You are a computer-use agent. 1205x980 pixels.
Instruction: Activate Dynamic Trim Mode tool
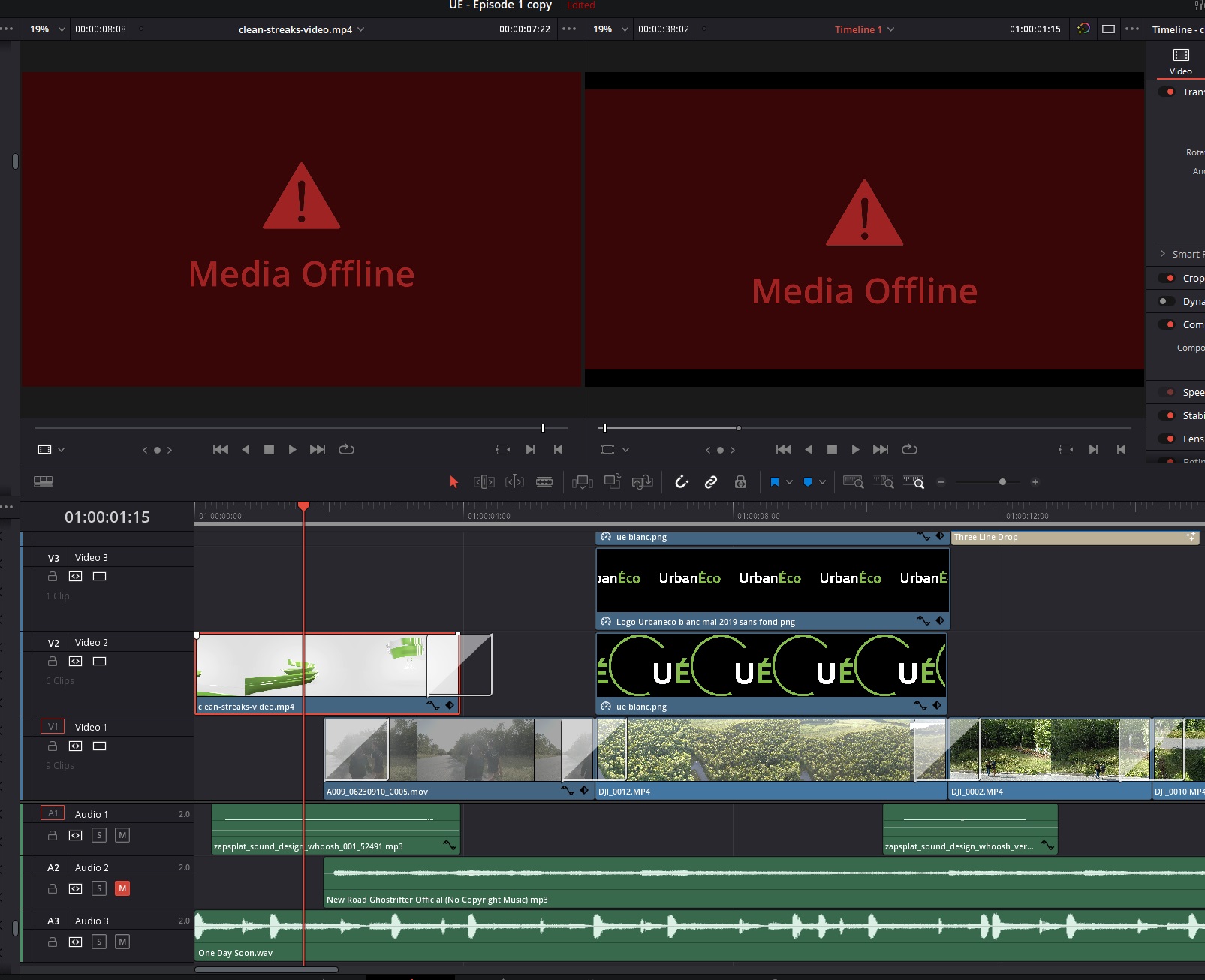514,482
